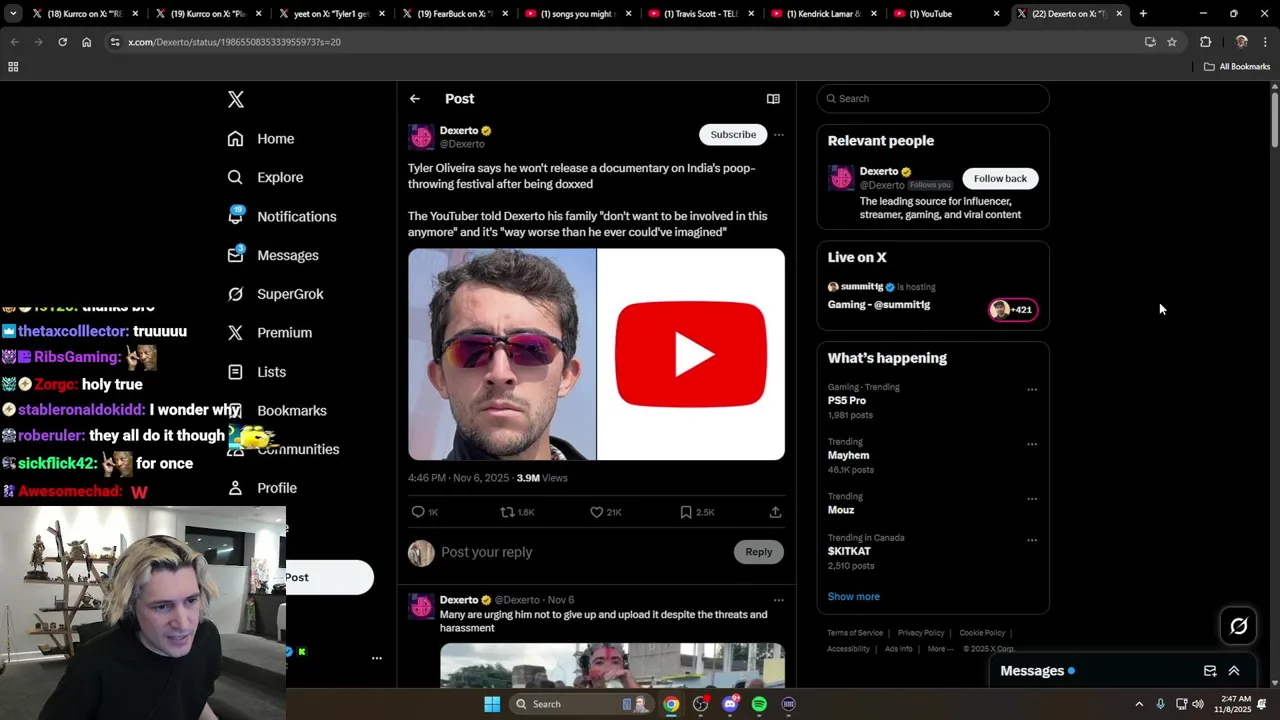Open the SuperGrok icon
This screenshot has width=1280, height=720.
235,294
